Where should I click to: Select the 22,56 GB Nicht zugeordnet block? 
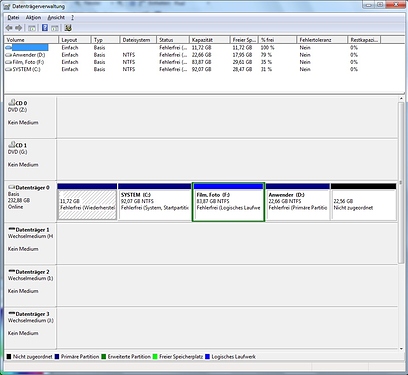(x=364, y=202)
